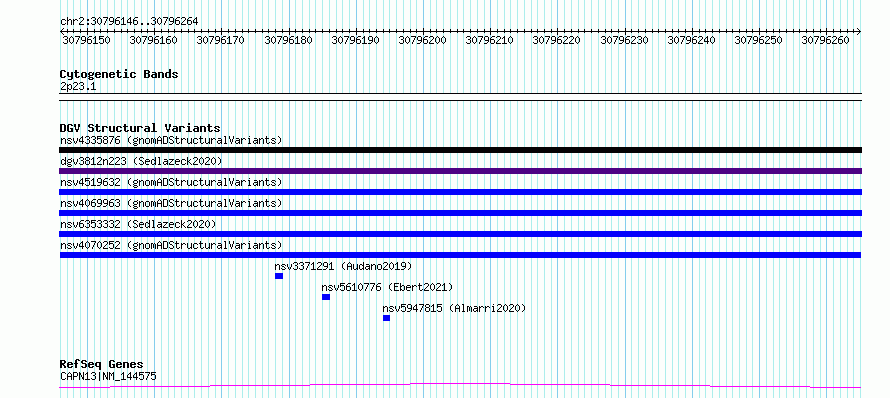Image resolution: width=890 pixels, height=398 pixels.
Task: Click ruler position 30796220
Action: (556, 40)
